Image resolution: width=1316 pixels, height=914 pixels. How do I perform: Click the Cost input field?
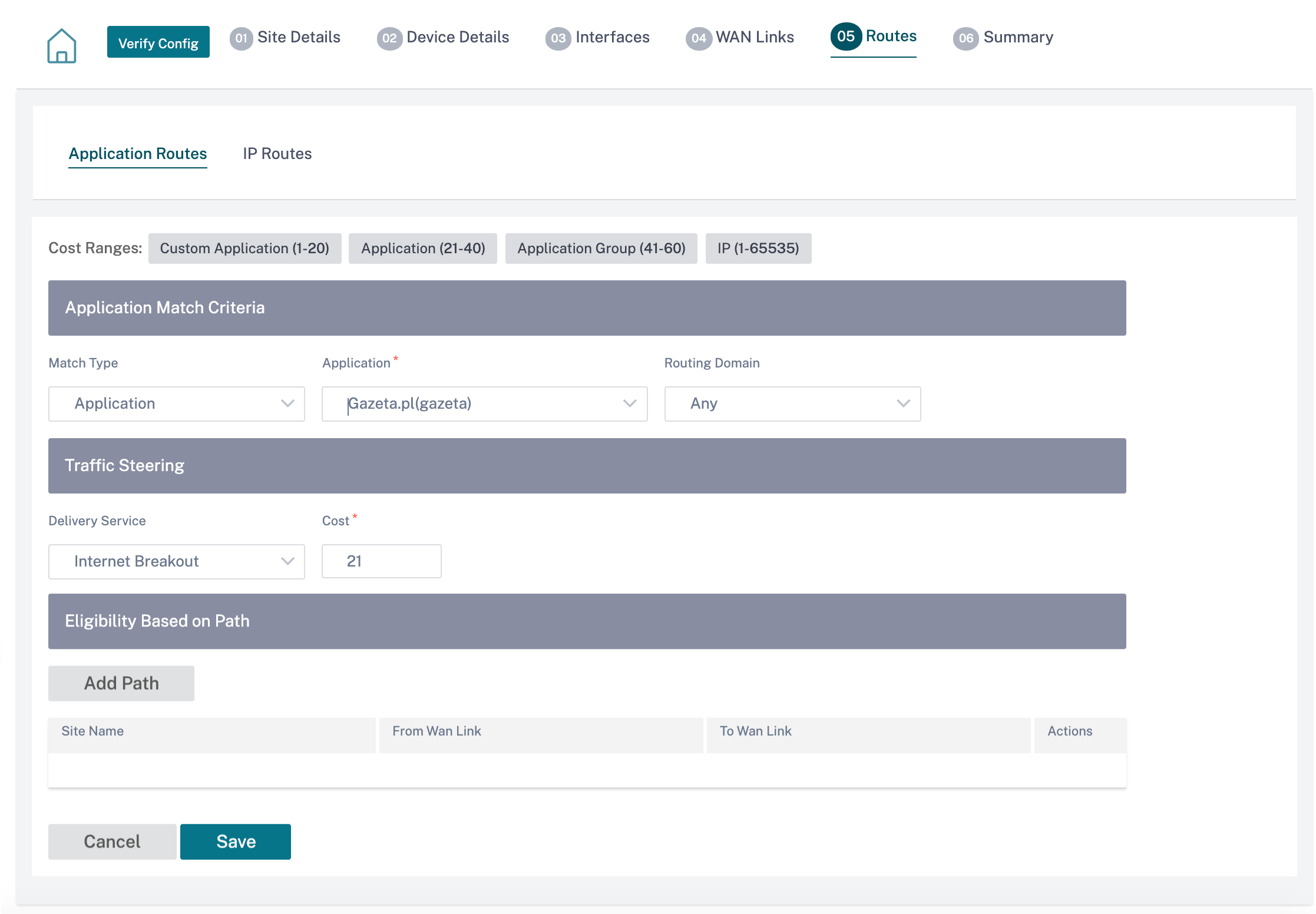382,561
